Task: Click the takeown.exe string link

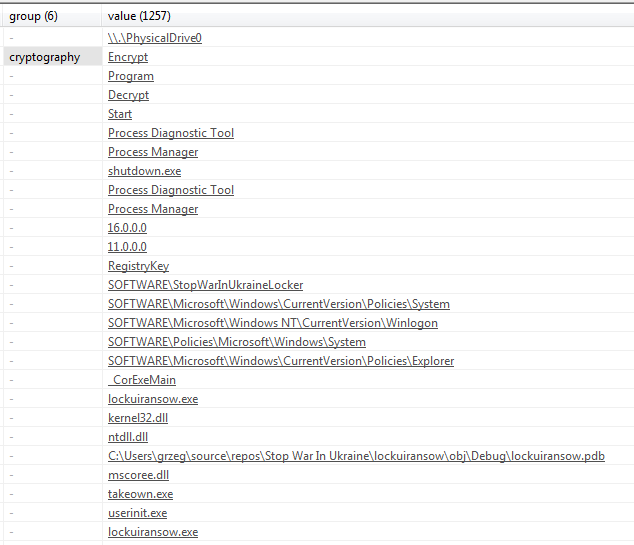Action: tap(140, 494)
